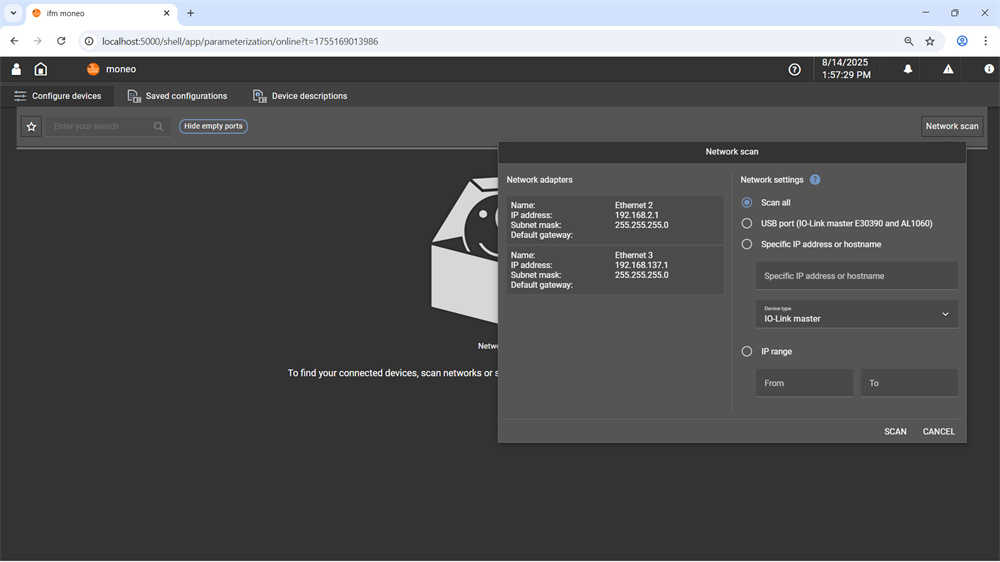Click the Network scan button

click(x=952, y=126)
